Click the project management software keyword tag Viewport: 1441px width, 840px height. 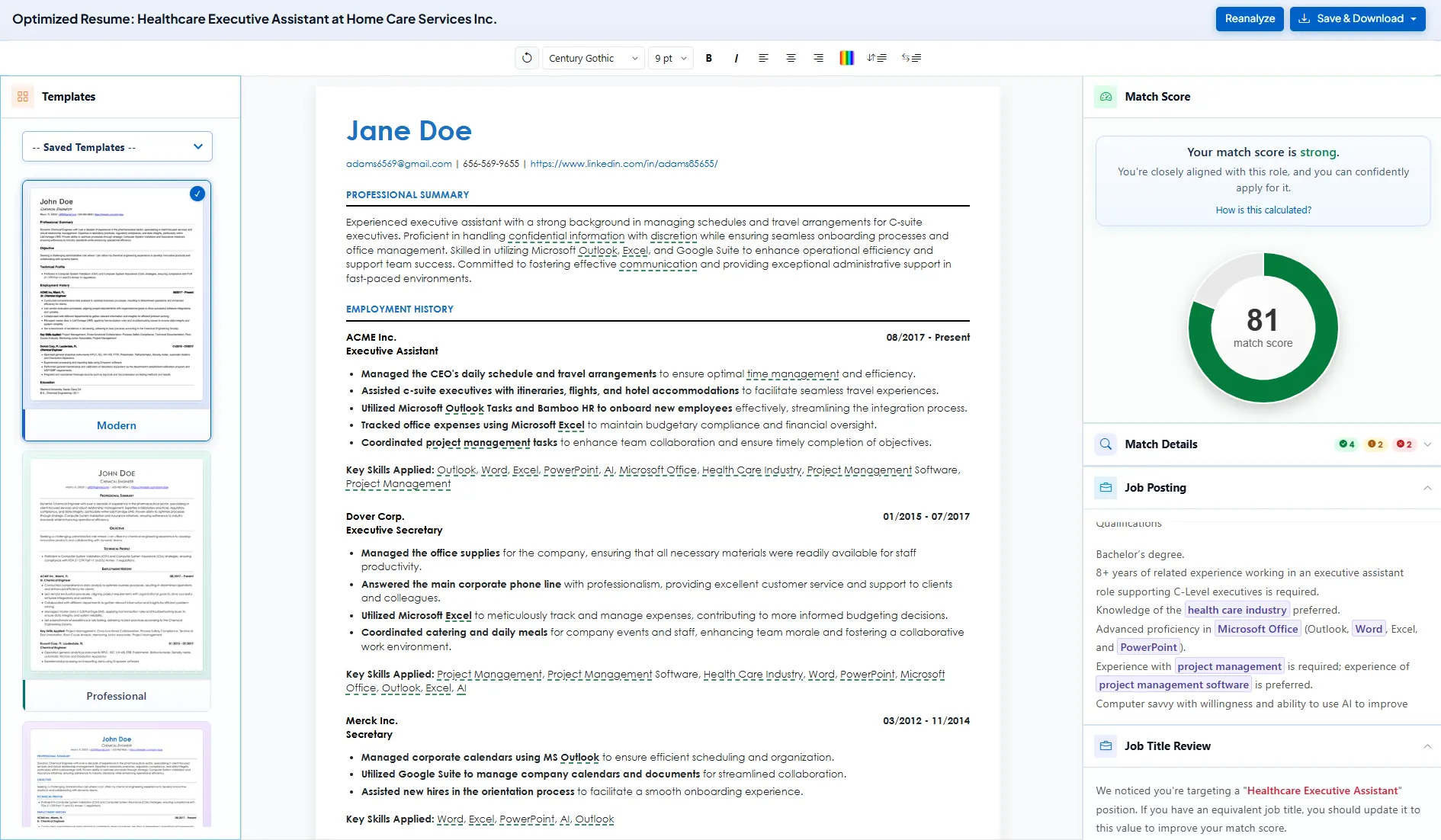click(1173, 685)
